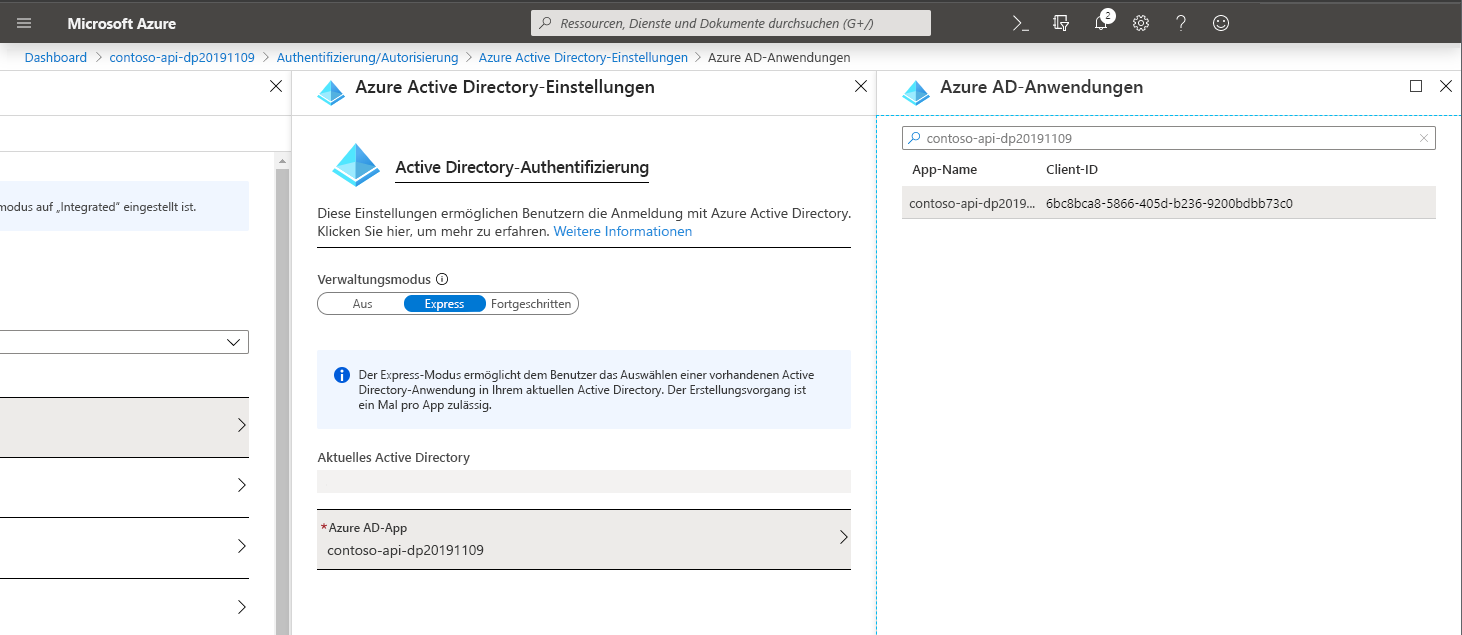Enable the Express management mode
The height and width of the screenshot is (635, 1462).
click(x=444, y=303)
